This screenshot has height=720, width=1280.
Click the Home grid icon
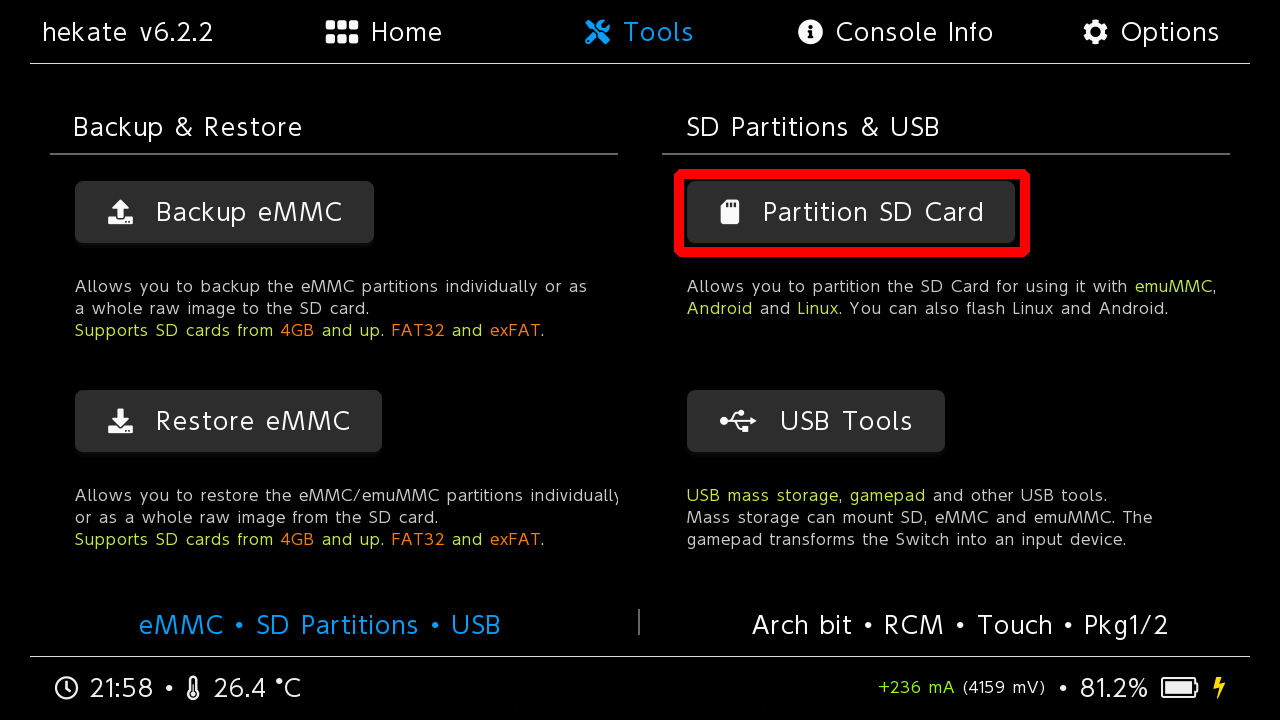pyautogui.click(x=342, y=32)
